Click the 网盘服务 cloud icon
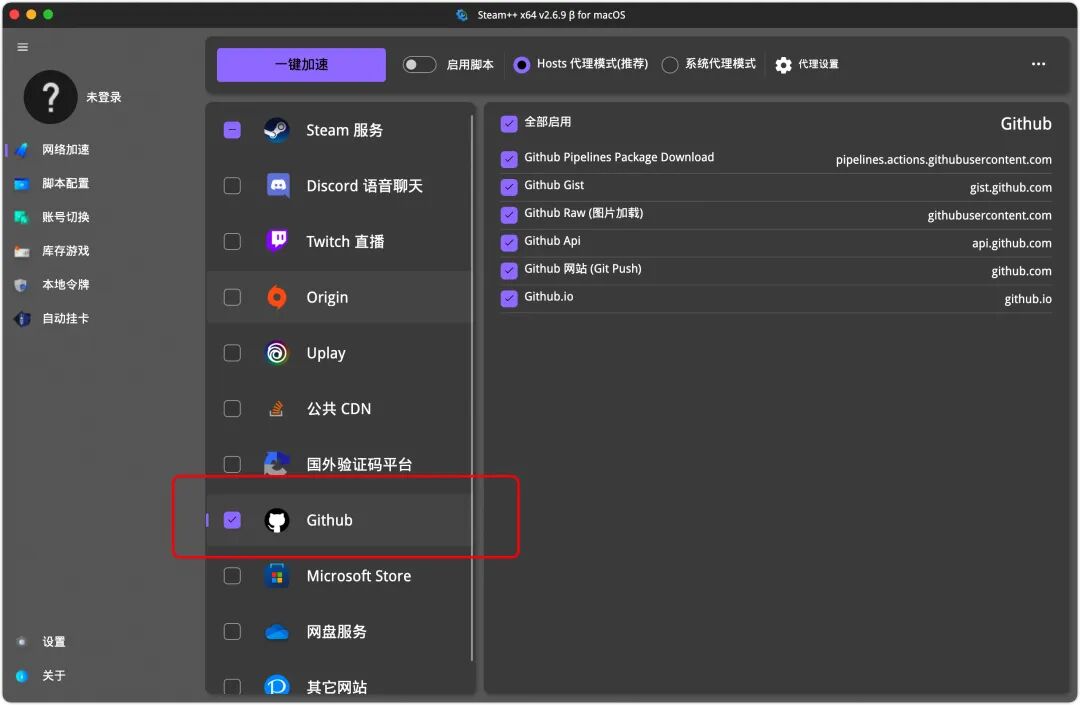The width and height of the screenshot is (1080, 705). (277, 631)
